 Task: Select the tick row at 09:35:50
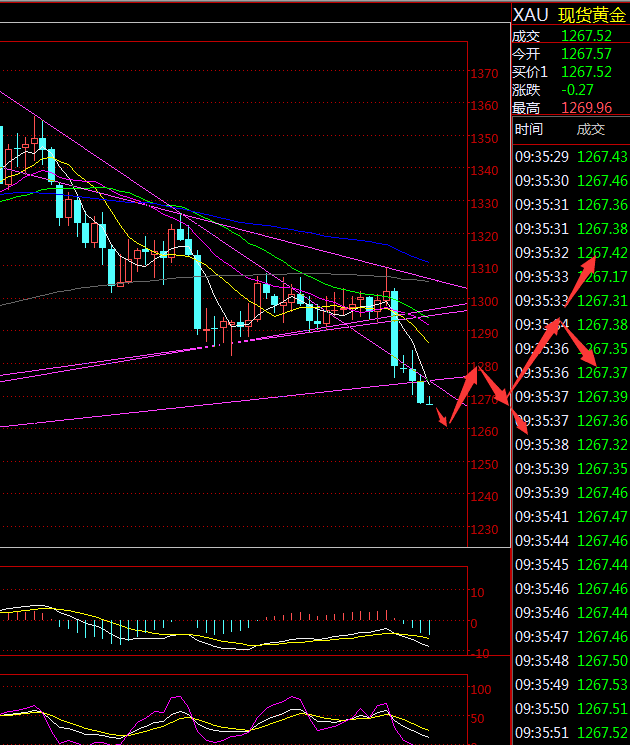571,708
